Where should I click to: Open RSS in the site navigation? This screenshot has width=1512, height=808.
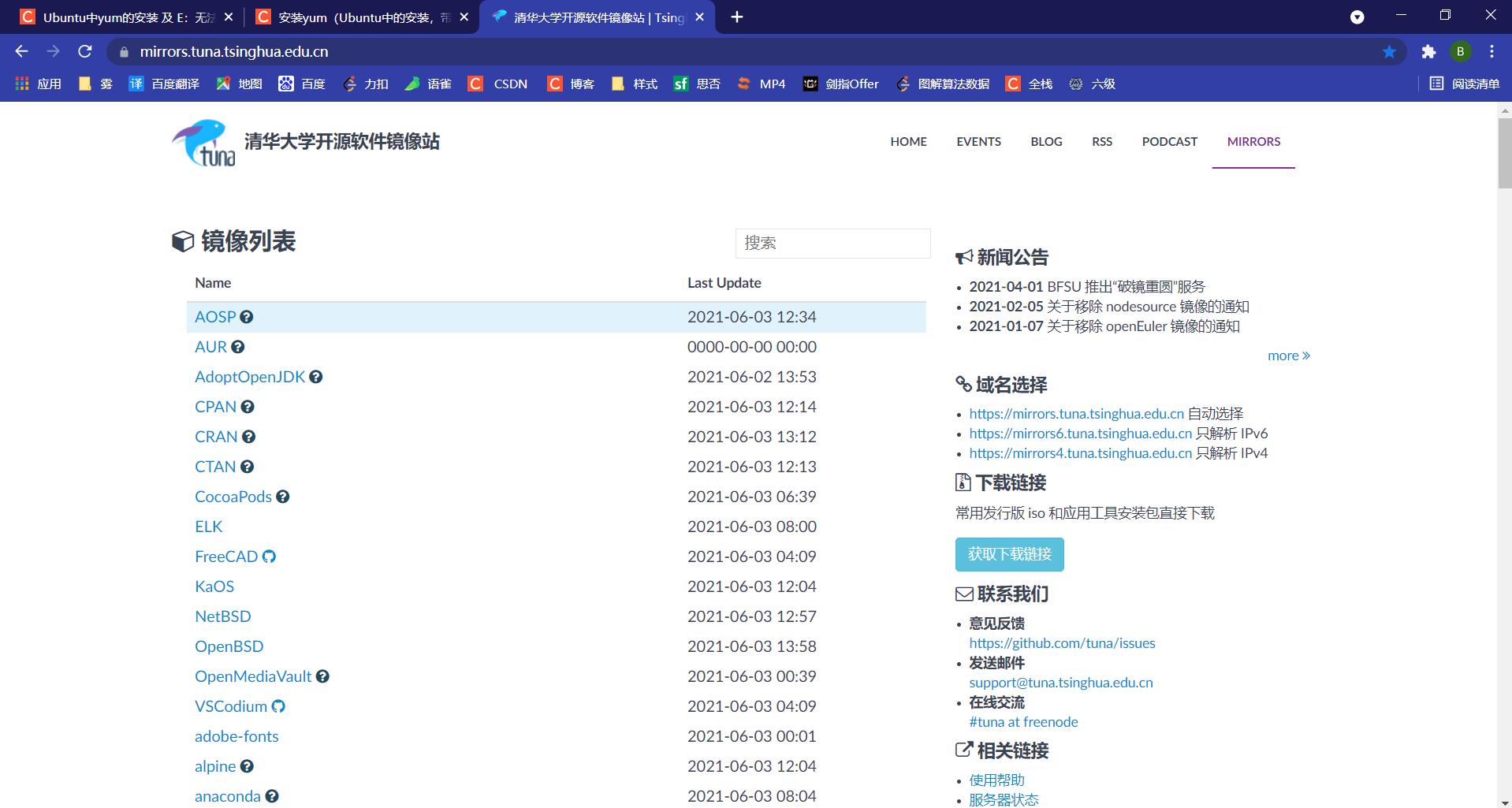tap(1102, 142)
